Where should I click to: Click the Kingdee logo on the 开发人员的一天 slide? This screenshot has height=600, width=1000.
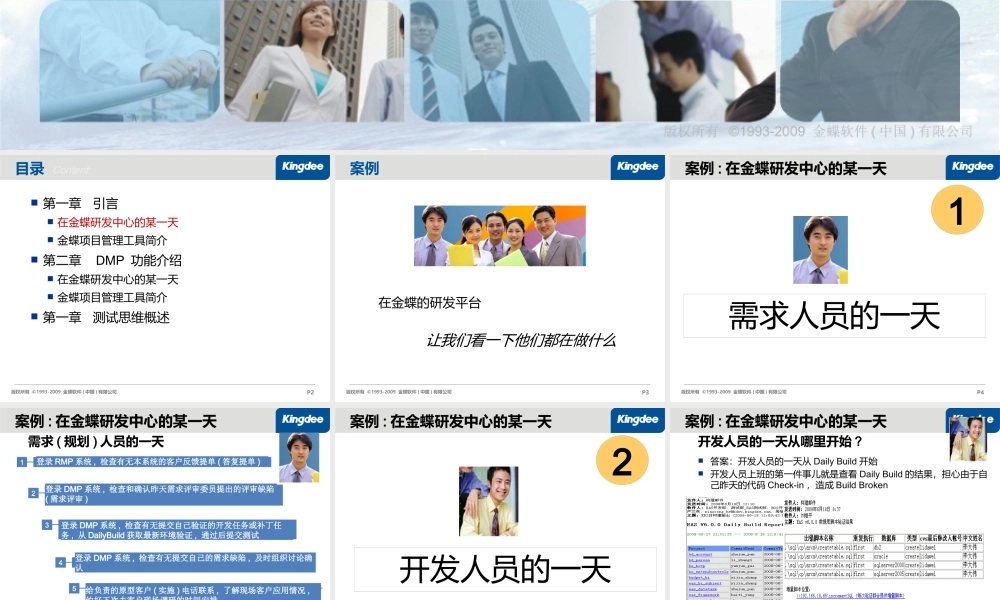coord(637,420)
